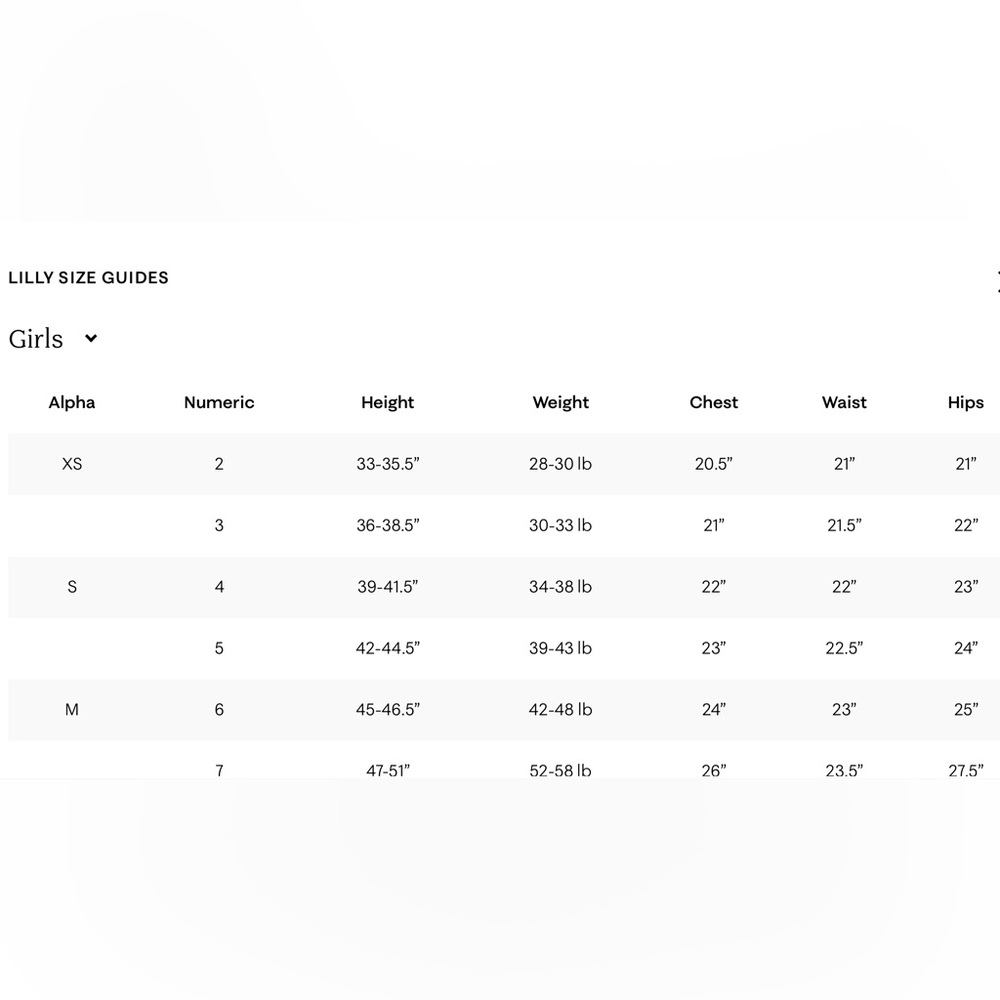Click the S alpha size cell

tap(72, 587)
